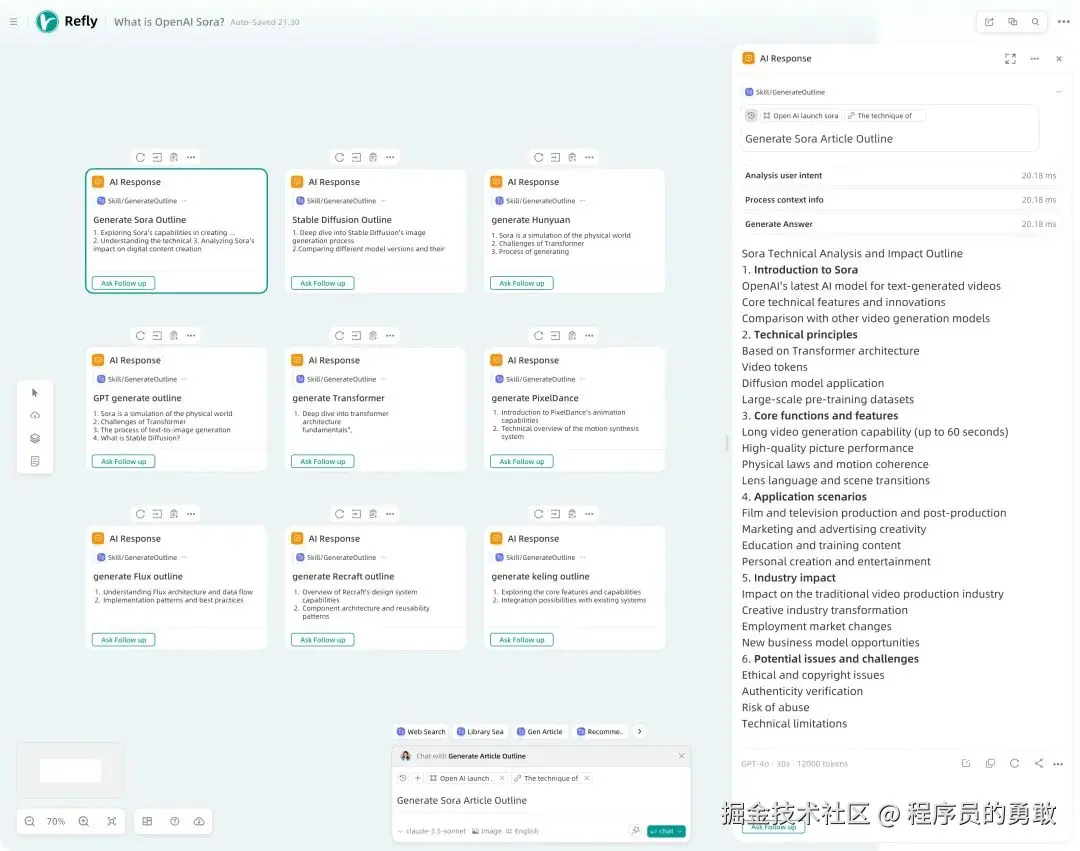Open the AI Response panel options menu
The height and width of the screenshot is (851, 1080).
(x=1035, y=59)
